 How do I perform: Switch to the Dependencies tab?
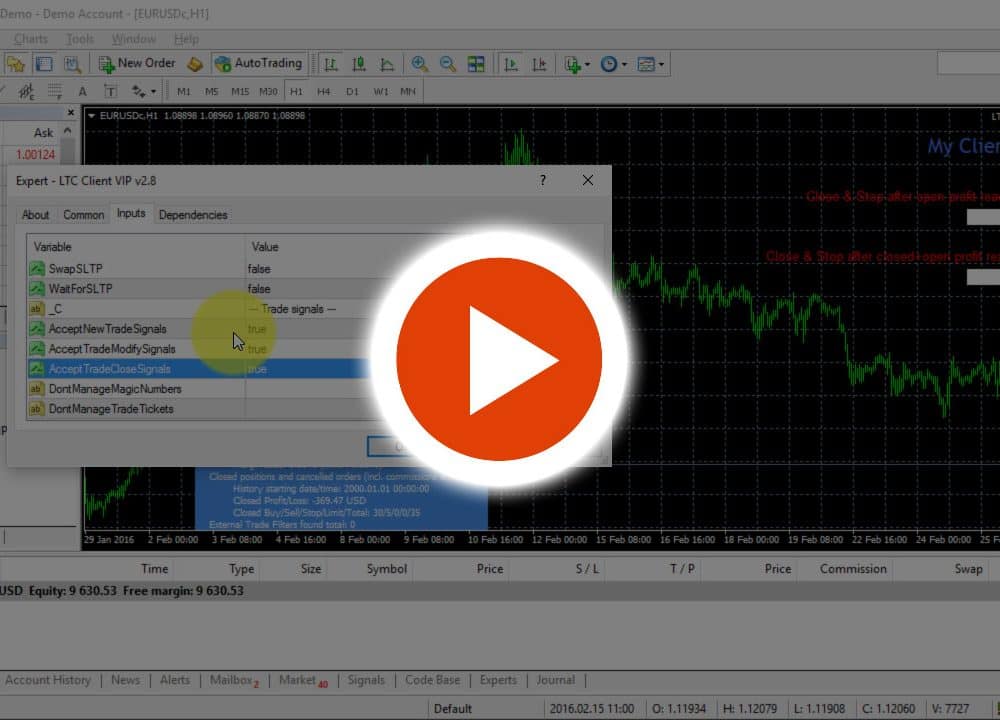coord(193,215)
